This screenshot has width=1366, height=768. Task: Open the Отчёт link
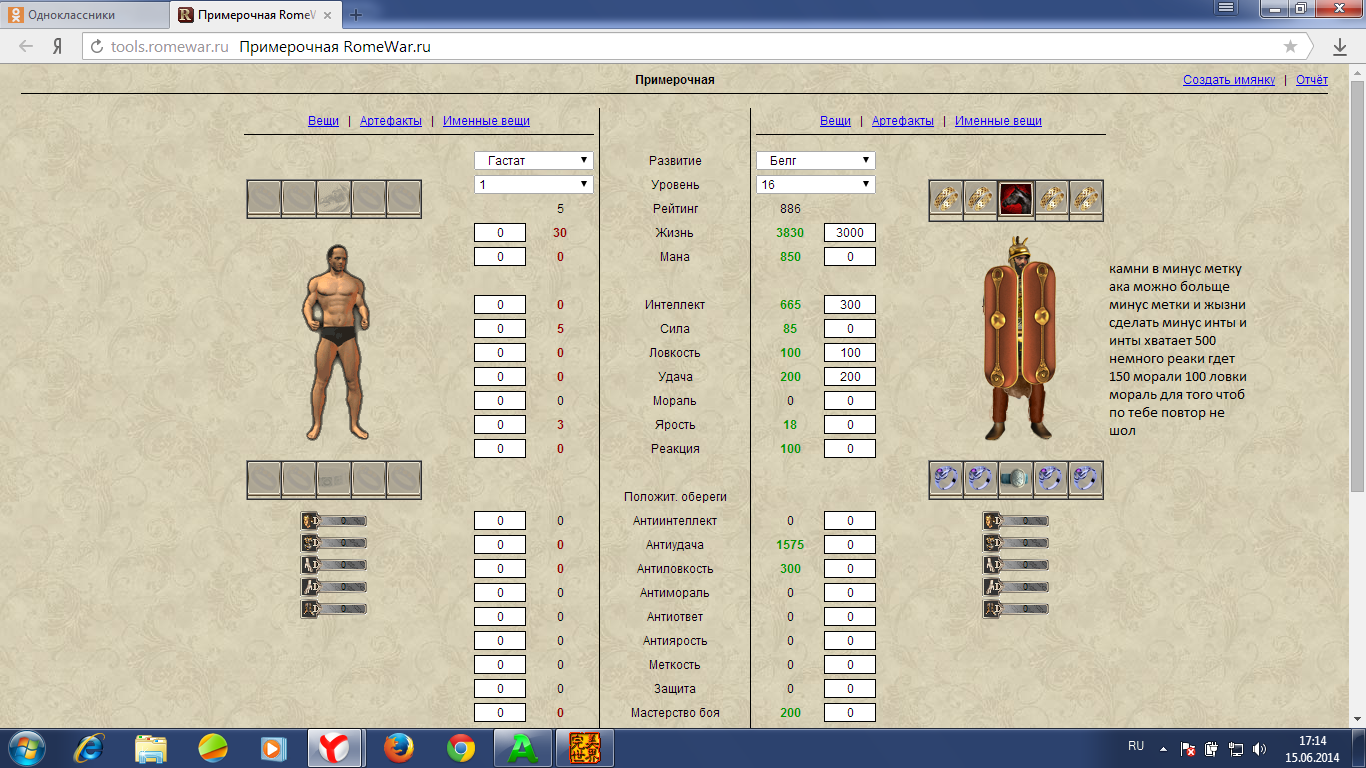[x=1311, y=80]
